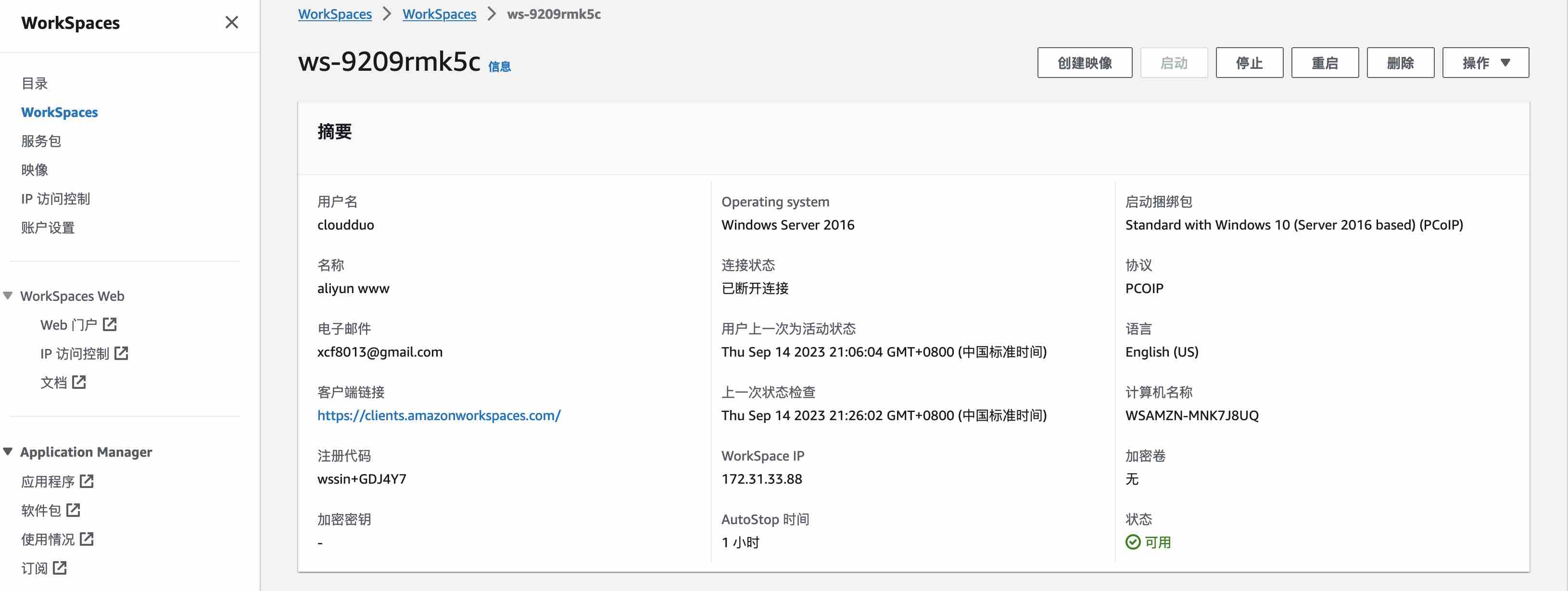Click the PCOIP protocol value
The image size is (1568, 591).
(x=1144, y=288)
